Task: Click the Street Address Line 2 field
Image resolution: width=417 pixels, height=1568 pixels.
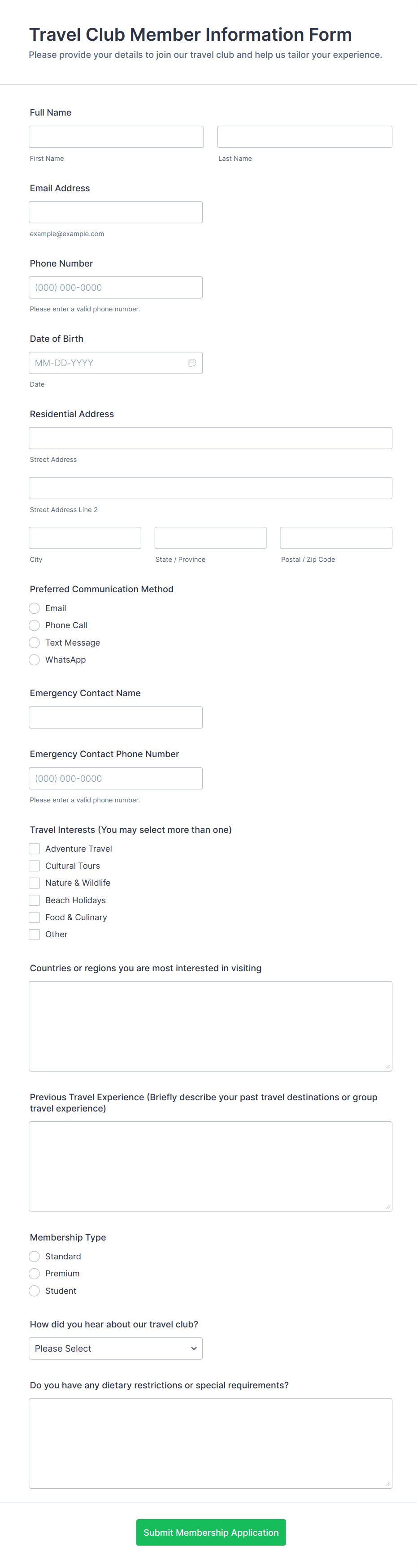Action: click(x=210, y=488)
